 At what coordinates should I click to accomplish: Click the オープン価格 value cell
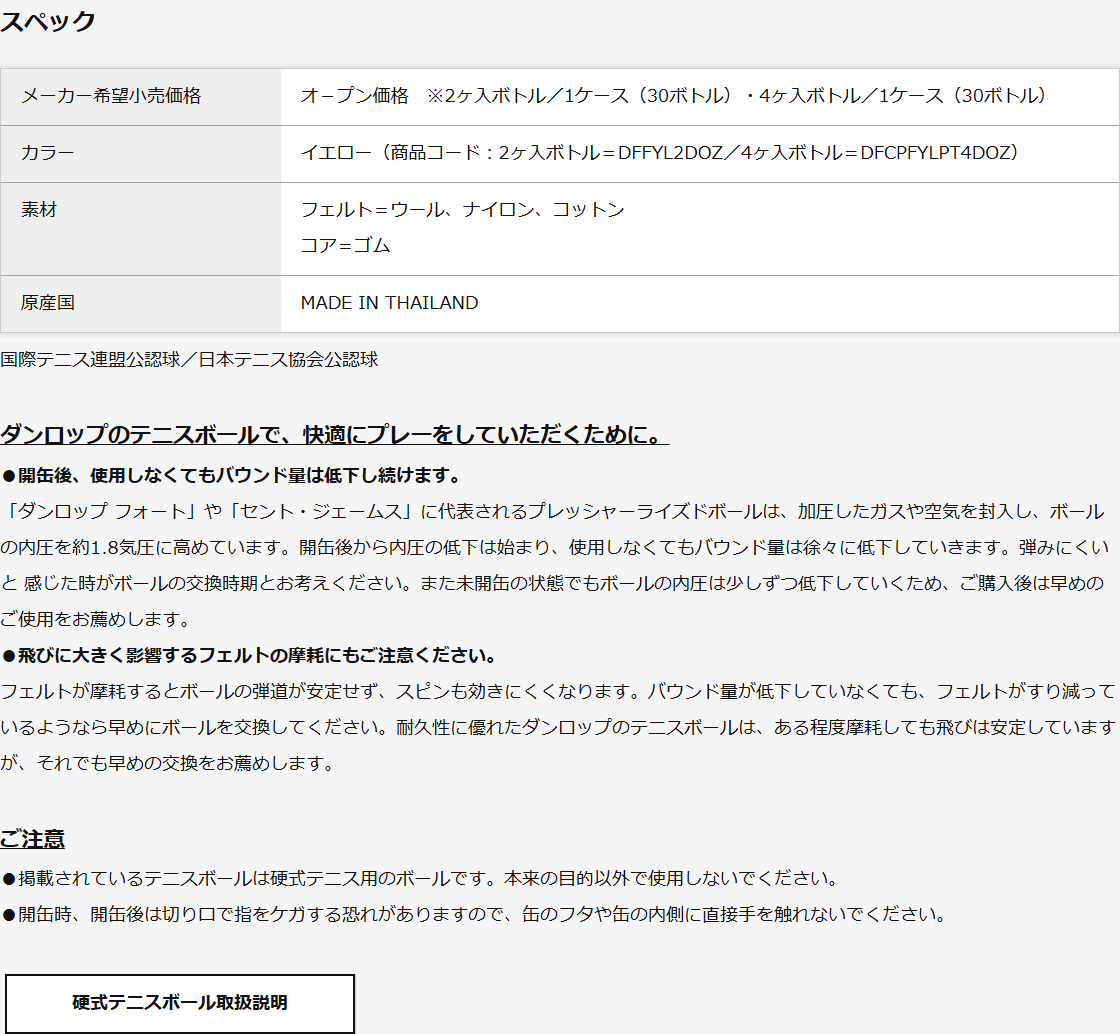pyautogui.click(x=699, y=96)
